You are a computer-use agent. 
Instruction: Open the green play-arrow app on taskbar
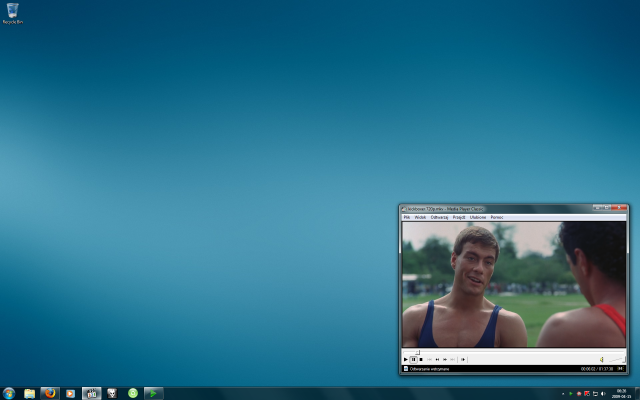153,393
